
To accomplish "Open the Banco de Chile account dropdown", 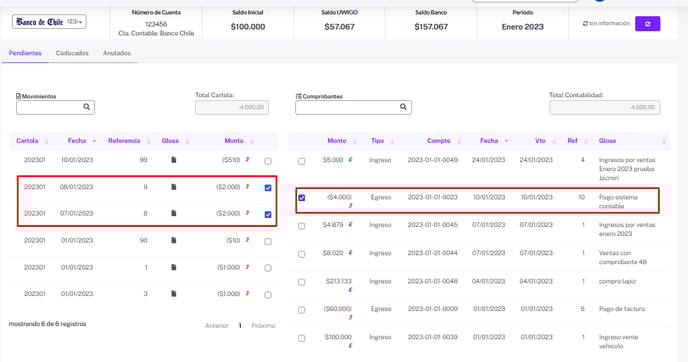I will click(49, 22).
